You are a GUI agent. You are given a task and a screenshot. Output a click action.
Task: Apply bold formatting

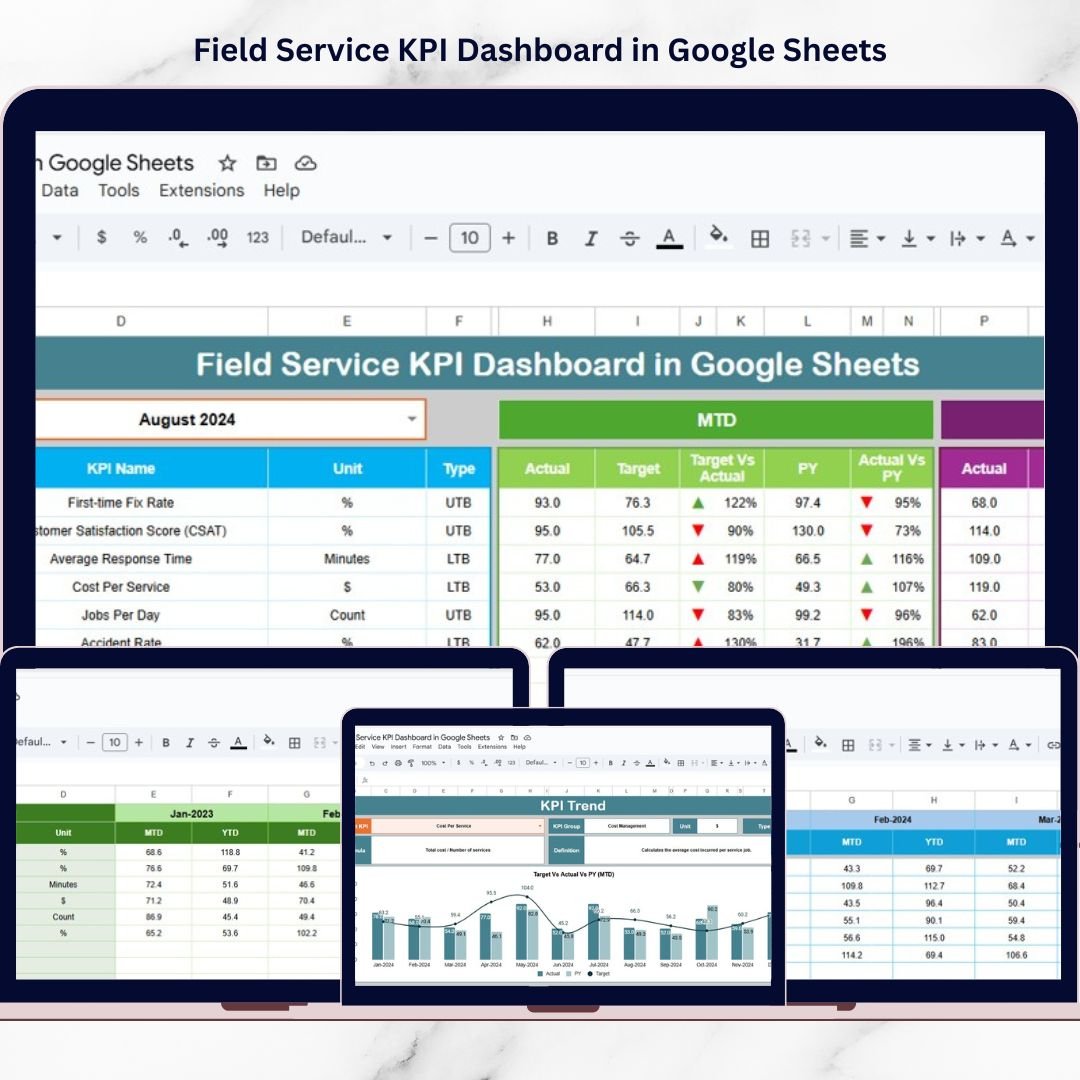click(x=552, y=238)
